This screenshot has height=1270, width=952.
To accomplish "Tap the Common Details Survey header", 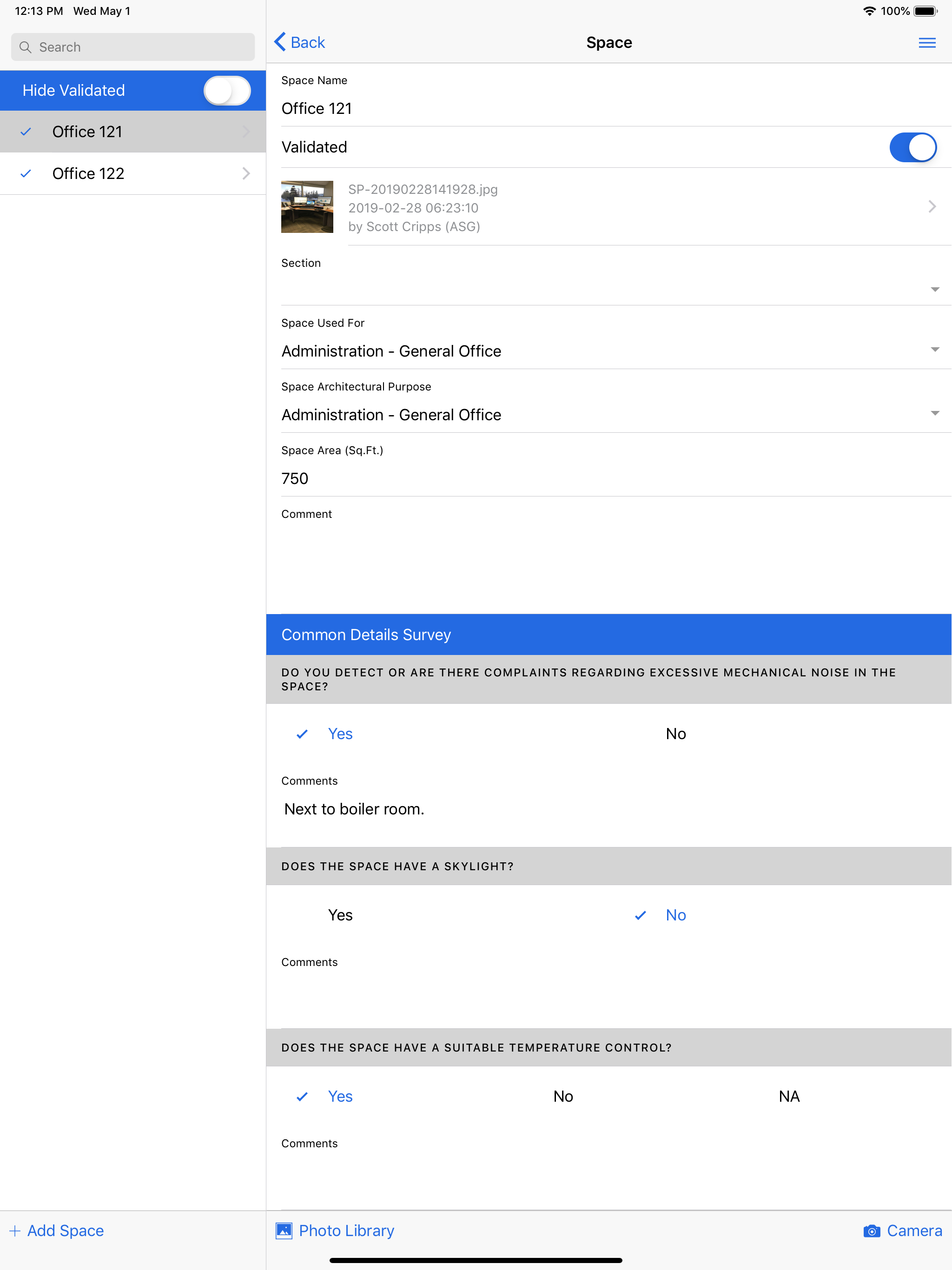I will pyautogui.click(x=608, y=635).
